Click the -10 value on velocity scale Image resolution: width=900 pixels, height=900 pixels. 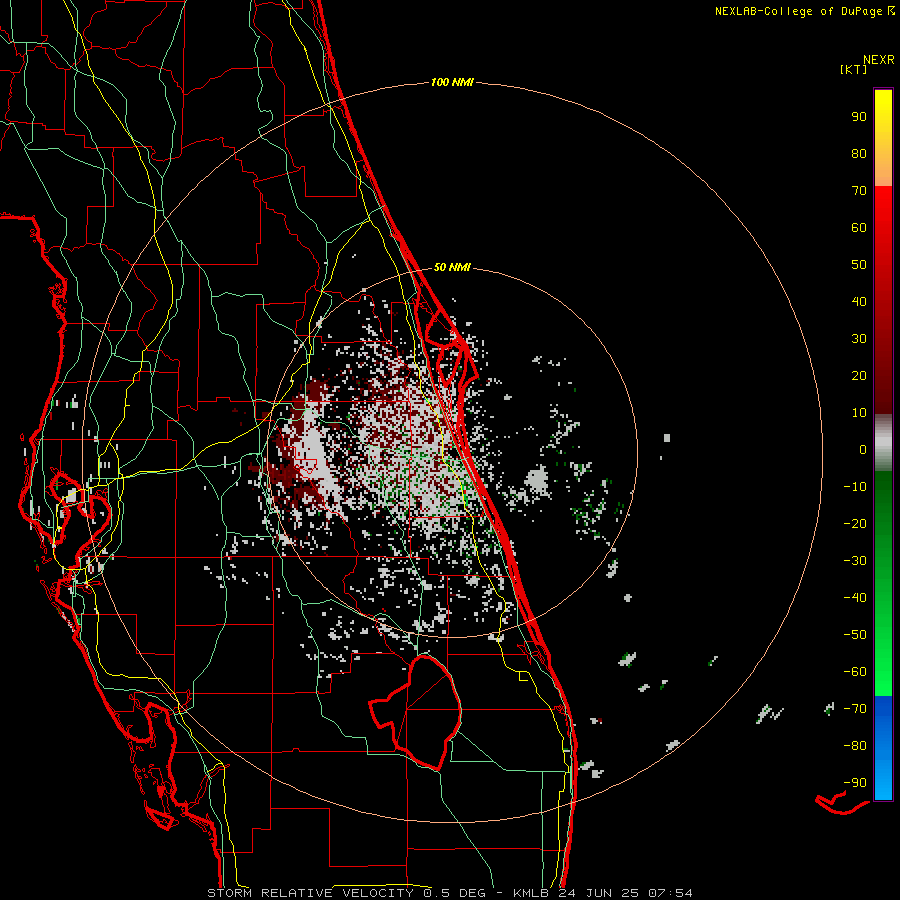(x=855, y=487)
